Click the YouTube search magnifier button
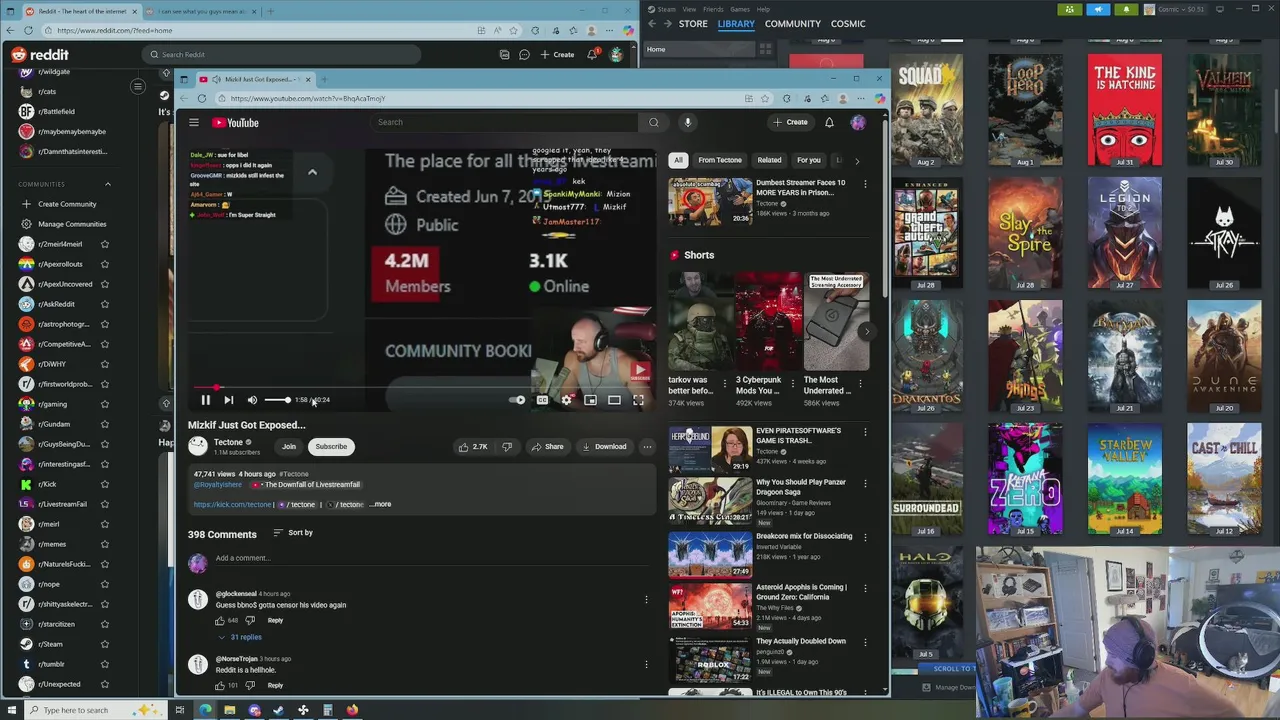This screenshot has width=1280, height=720. tap(653, 122)
